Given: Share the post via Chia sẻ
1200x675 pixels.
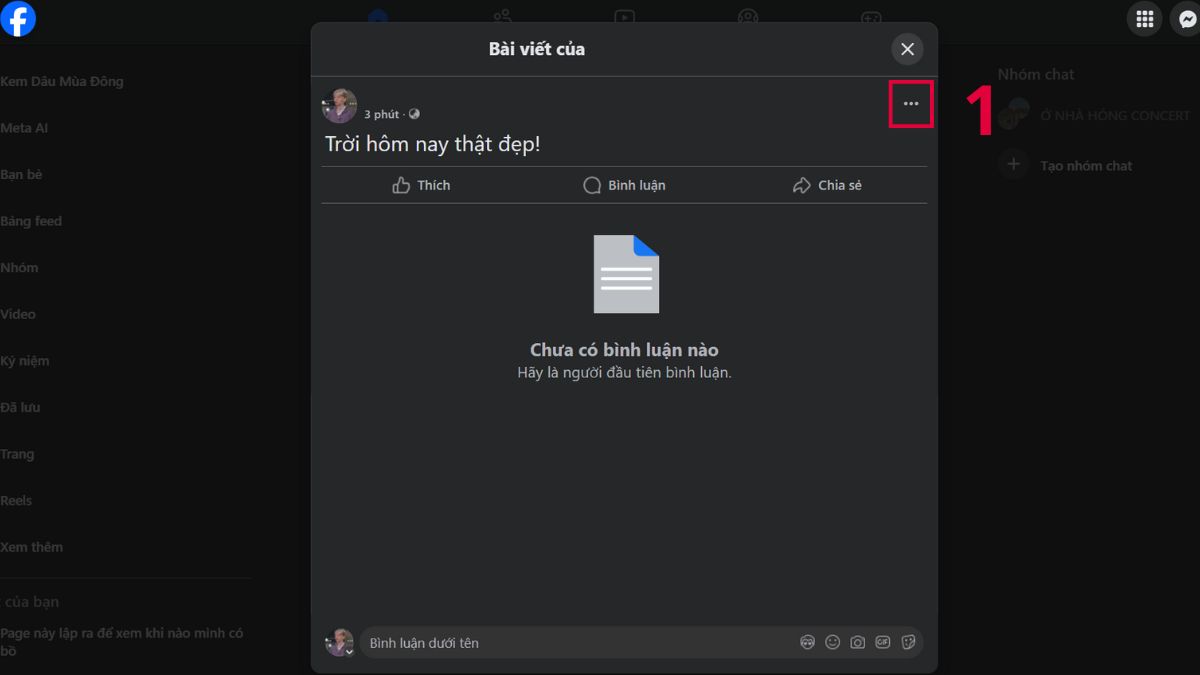Looking at the screenshot, I should pos(826,185).
